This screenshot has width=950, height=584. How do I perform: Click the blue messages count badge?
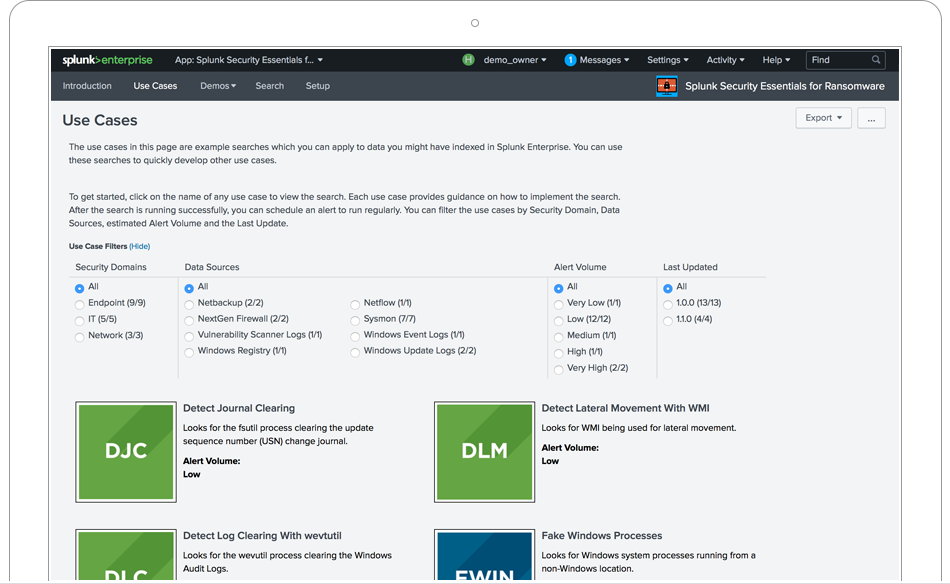(x=570, y=60)
